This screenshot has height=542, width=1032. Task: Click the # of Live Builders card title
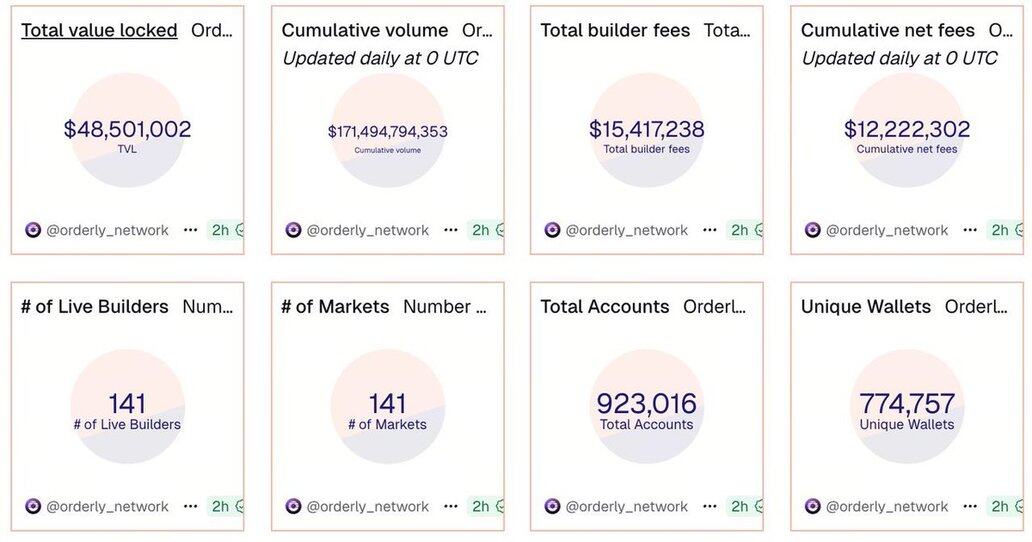95,307
